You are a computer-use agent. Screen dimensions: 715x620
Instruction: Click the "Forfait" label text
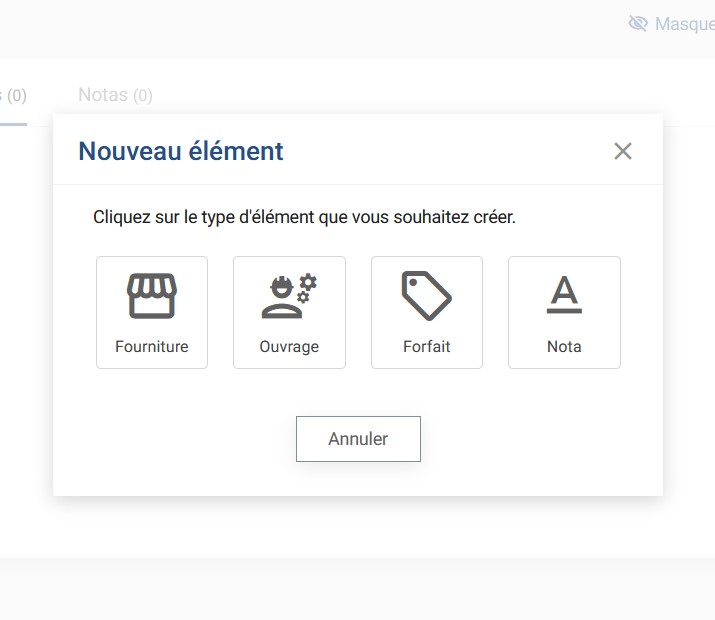427,347
